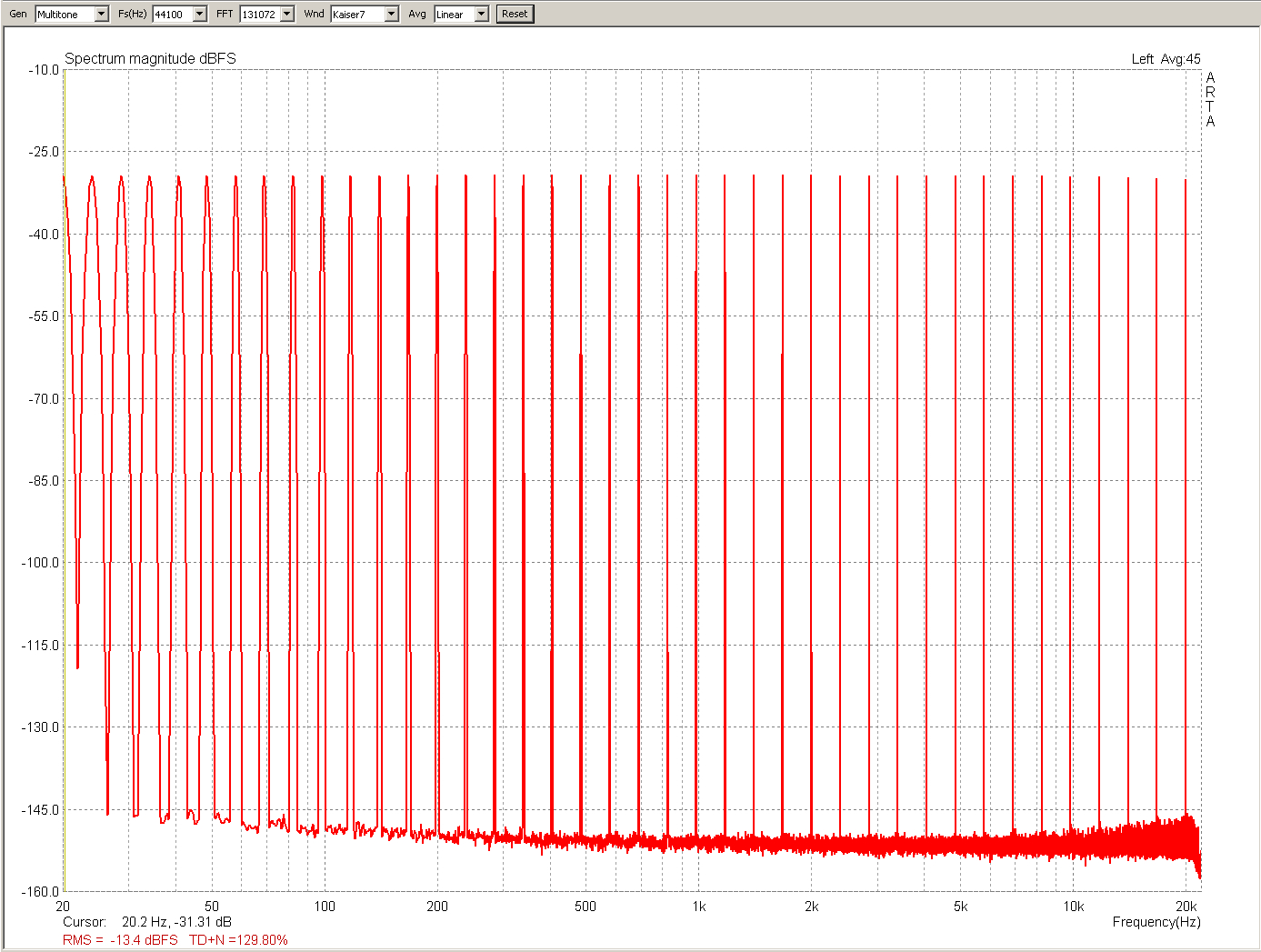The width and height of the screenshot is (1261, 952).
Task: Click the '500' frequency axis tick label
Action: point(585,906)
